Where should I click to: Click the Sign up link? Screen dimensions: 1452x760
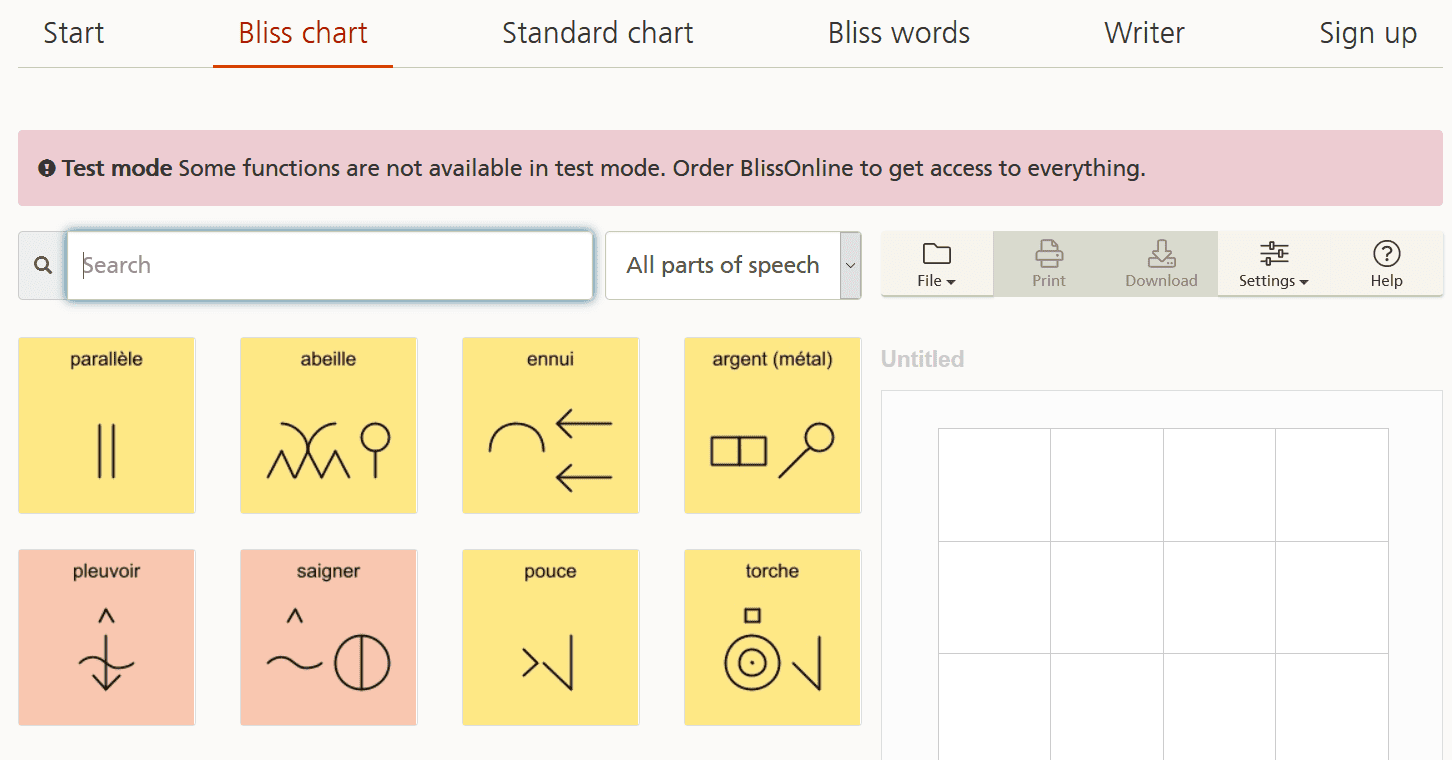click(x=1367, y=33)
